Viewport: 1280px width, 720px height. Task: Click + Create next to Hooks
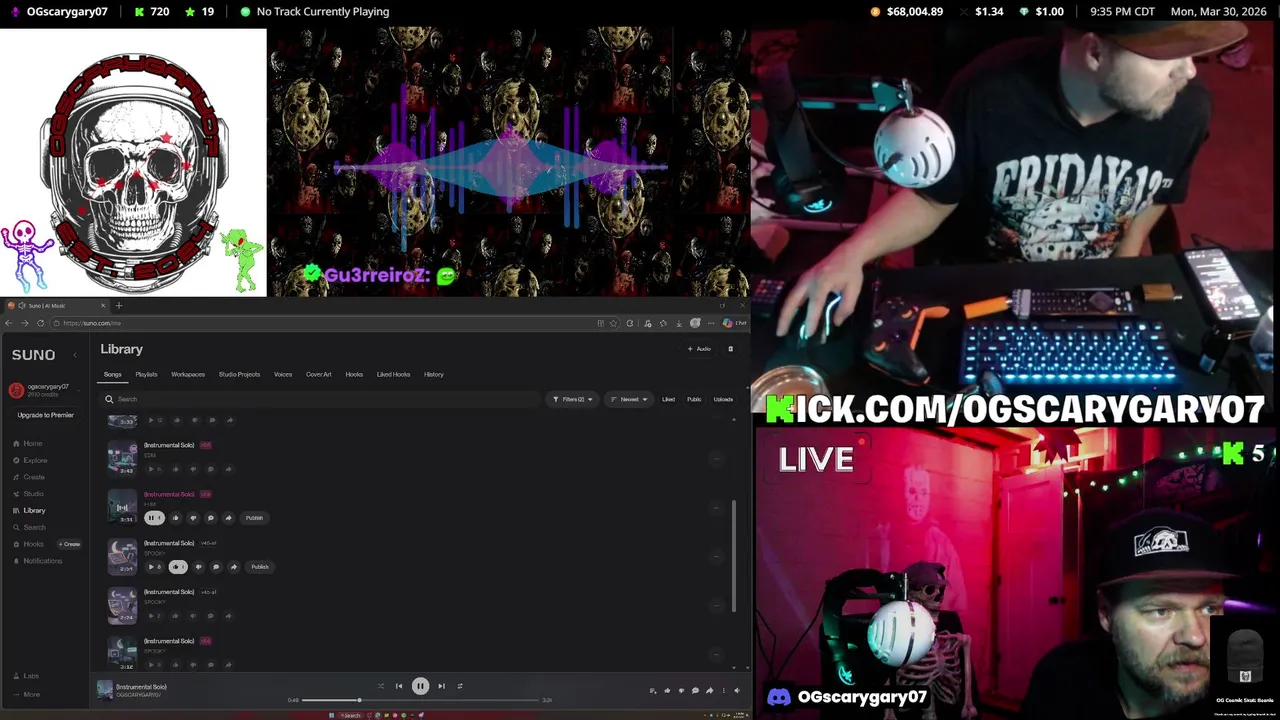coord(70,544)
